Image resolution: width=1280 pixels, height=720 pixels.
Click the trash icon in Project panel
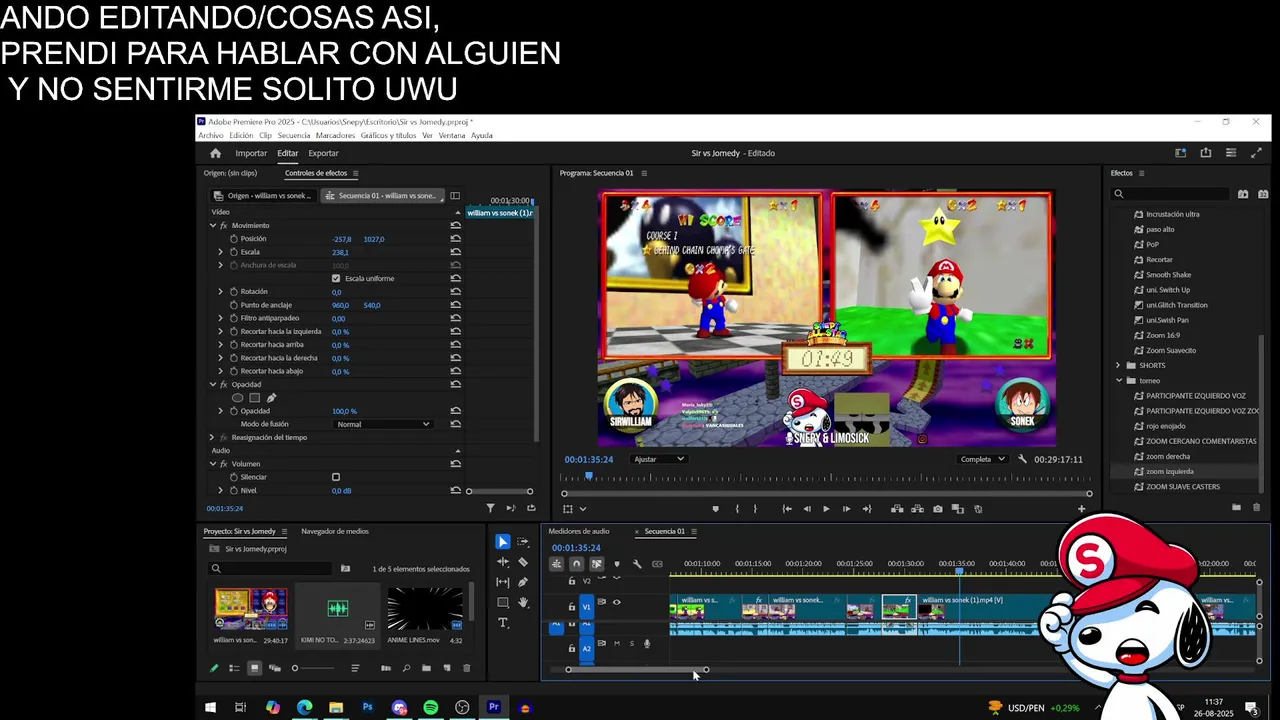466,668
